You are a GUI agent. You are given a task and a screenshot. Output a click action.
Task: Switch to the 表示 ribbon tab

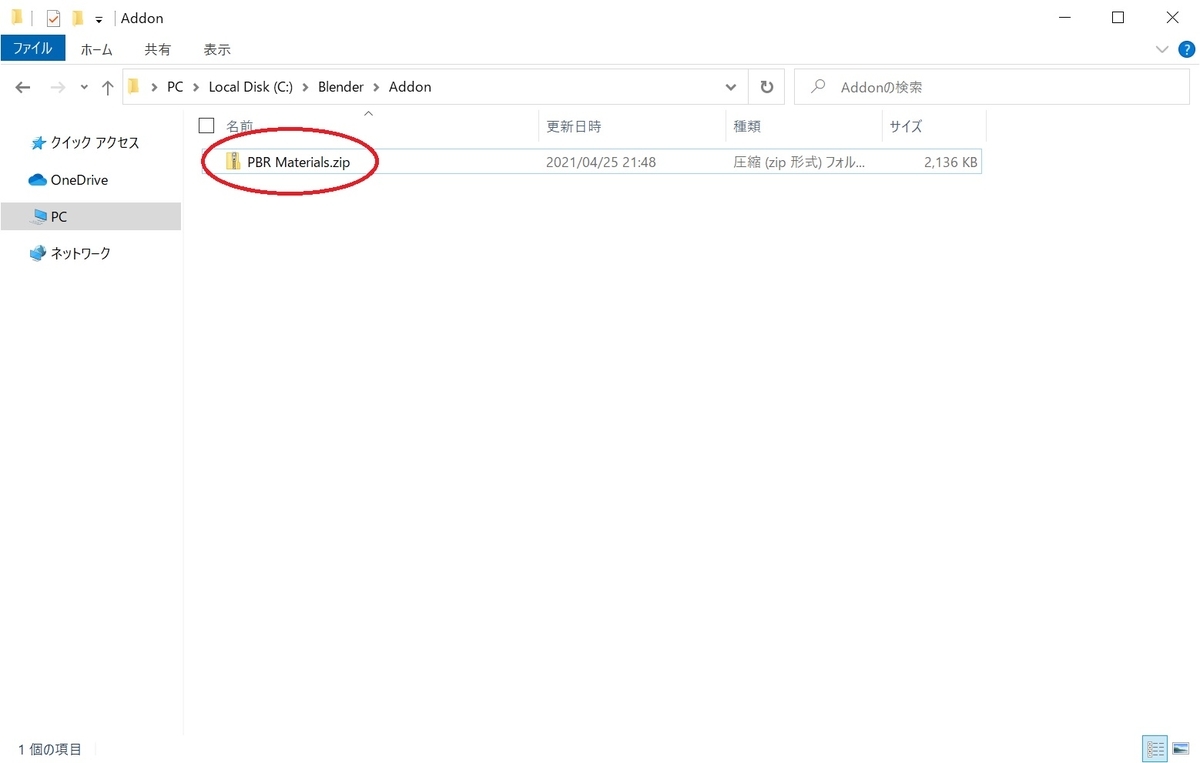(x=217, y=49)
